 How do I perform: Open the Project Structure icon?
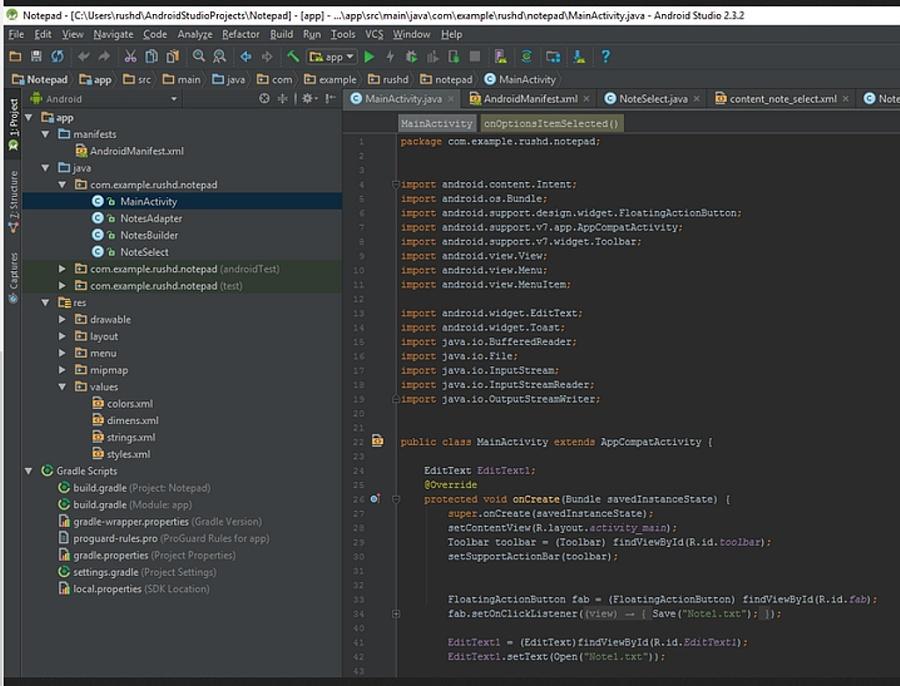coord(553,56)
